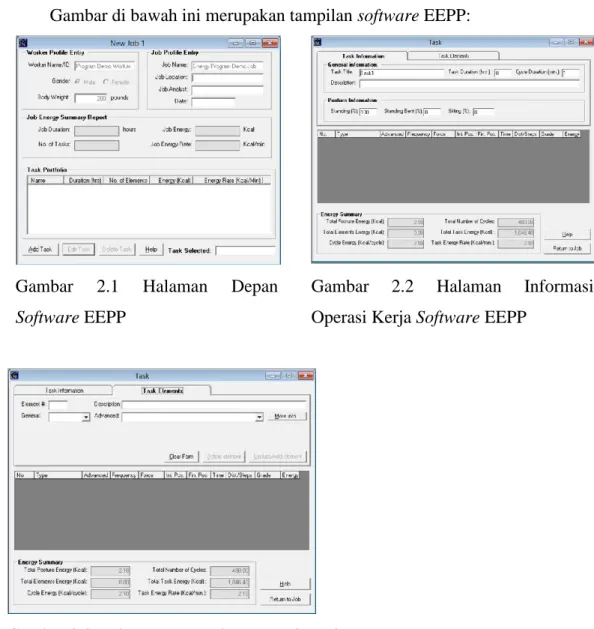Click Return to Job in upper Task window
Screen dimensions: 594x629
coord(567,248)
